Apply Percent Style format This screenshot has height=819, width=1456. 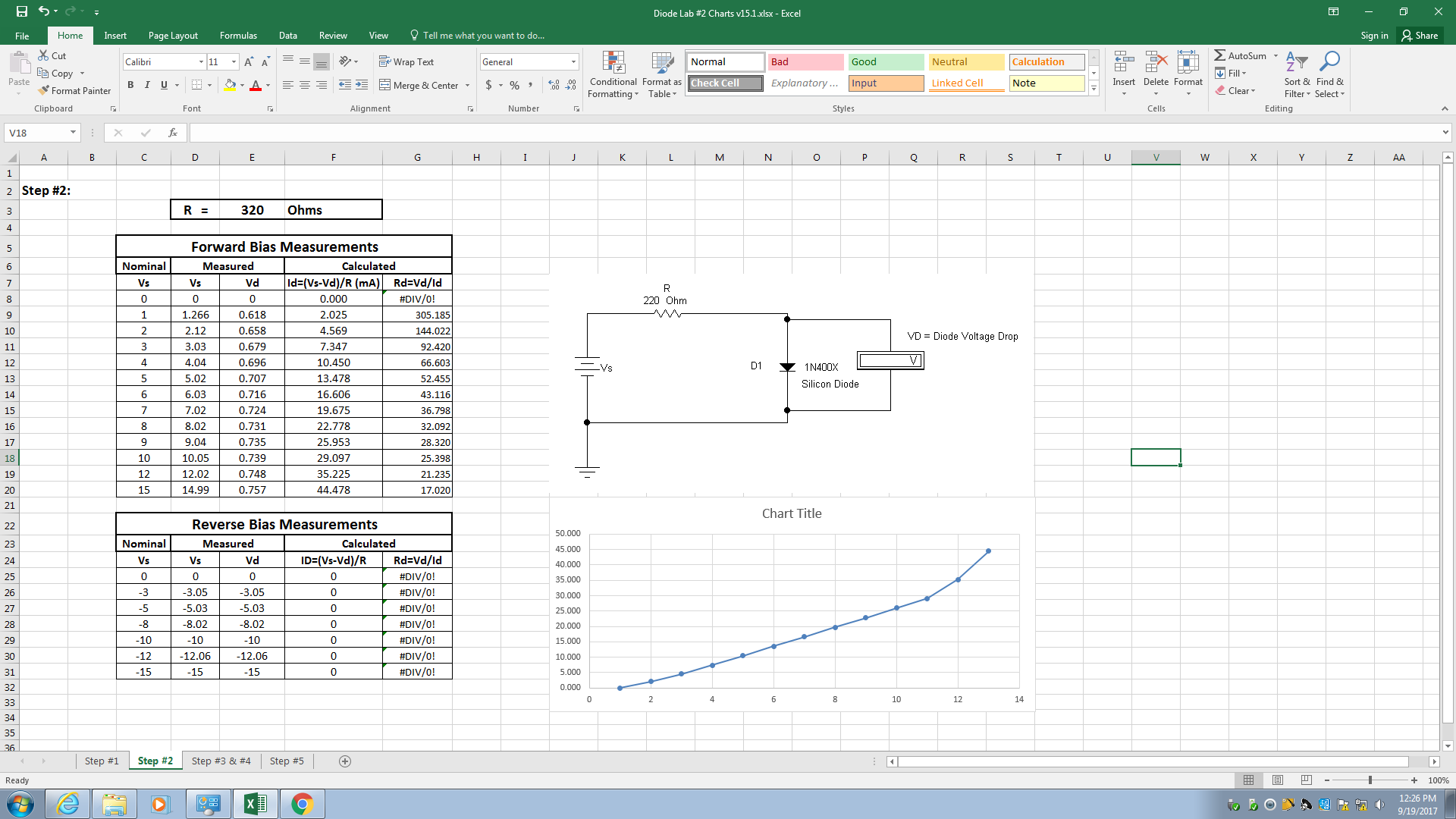[x=515, y=85]
